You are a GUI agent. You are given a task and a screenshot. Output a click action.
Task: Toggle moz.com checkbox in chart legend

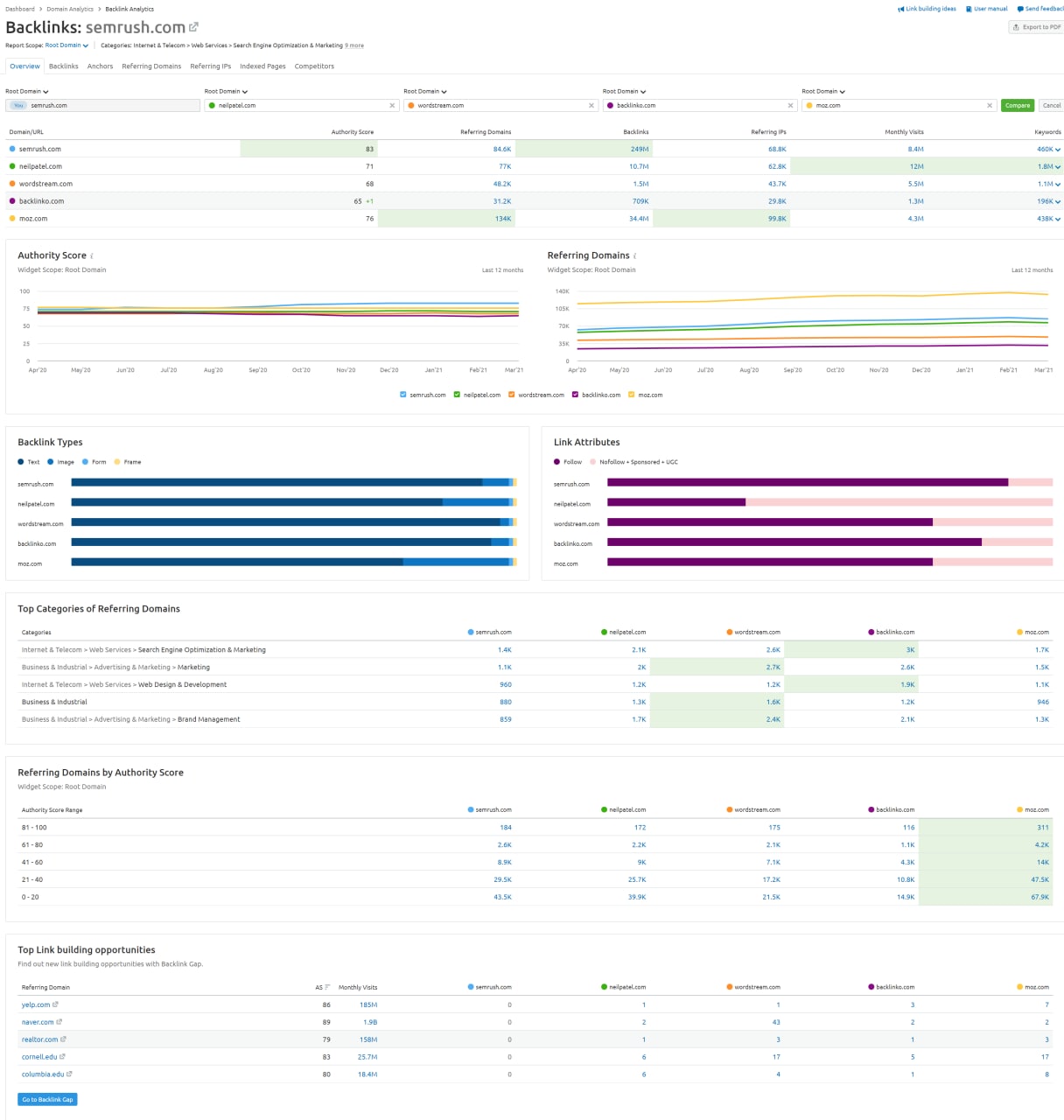pyautogui.click(x=631, y=395)
